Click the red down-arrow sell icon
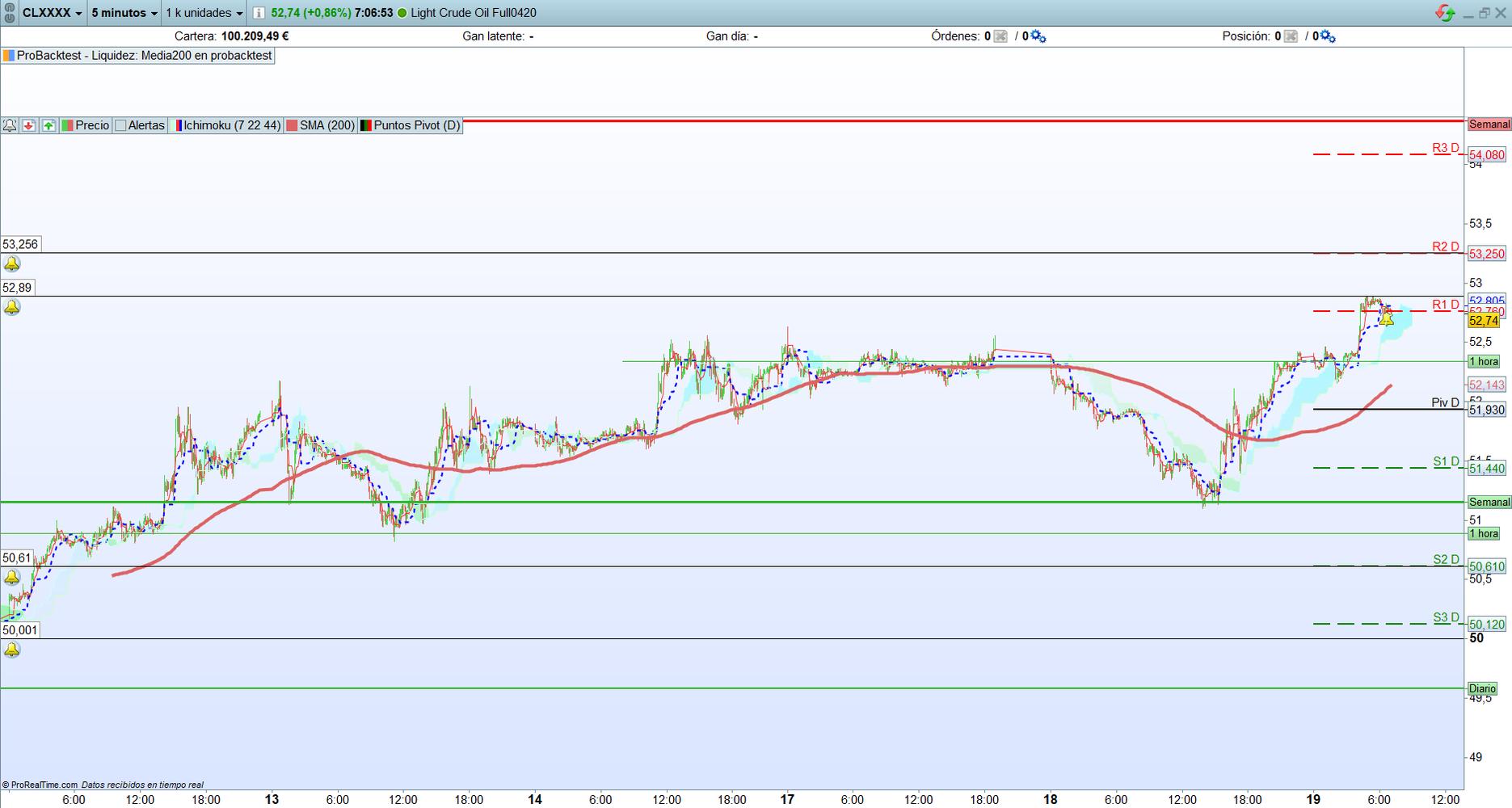This screenshot has height=808, width=1512. tap(29, 125)
